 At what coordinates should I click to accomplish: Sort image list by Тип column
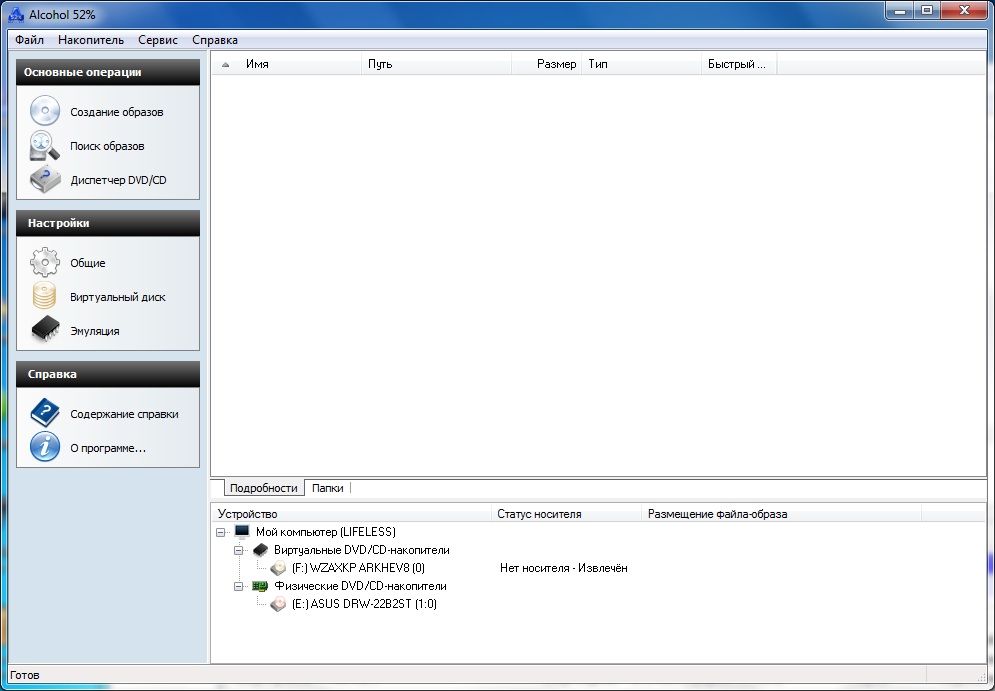click(642, 64)
